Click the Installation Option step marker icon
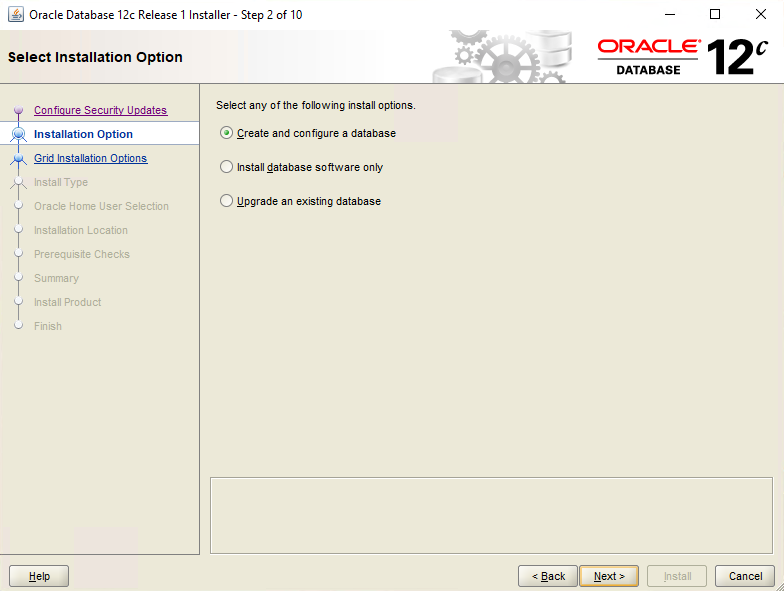This screenshot has width=784, height=591. click(x=18, y=134)
